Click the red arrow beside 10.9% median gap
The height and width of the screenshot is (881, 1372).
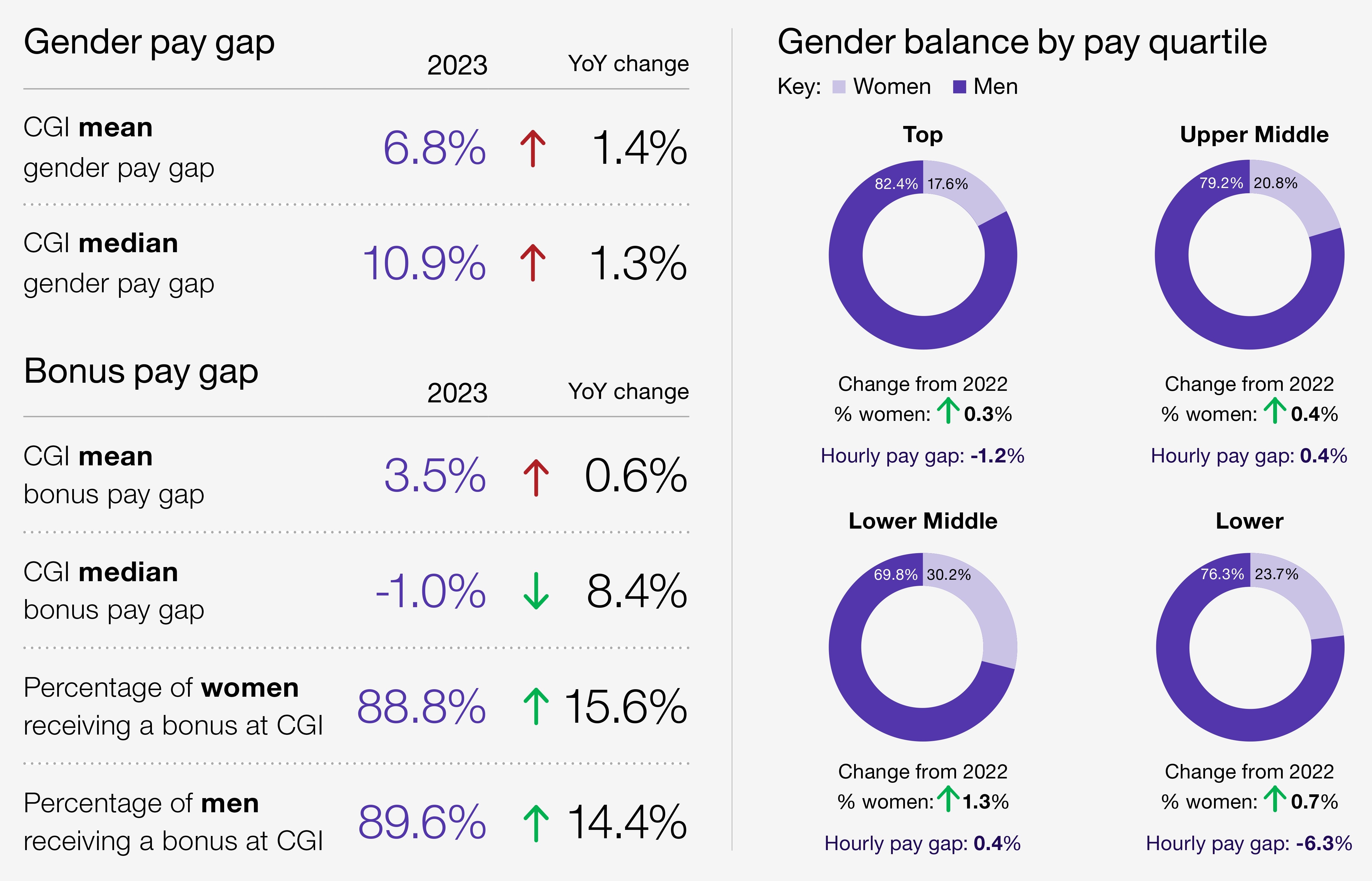[532, 263]
